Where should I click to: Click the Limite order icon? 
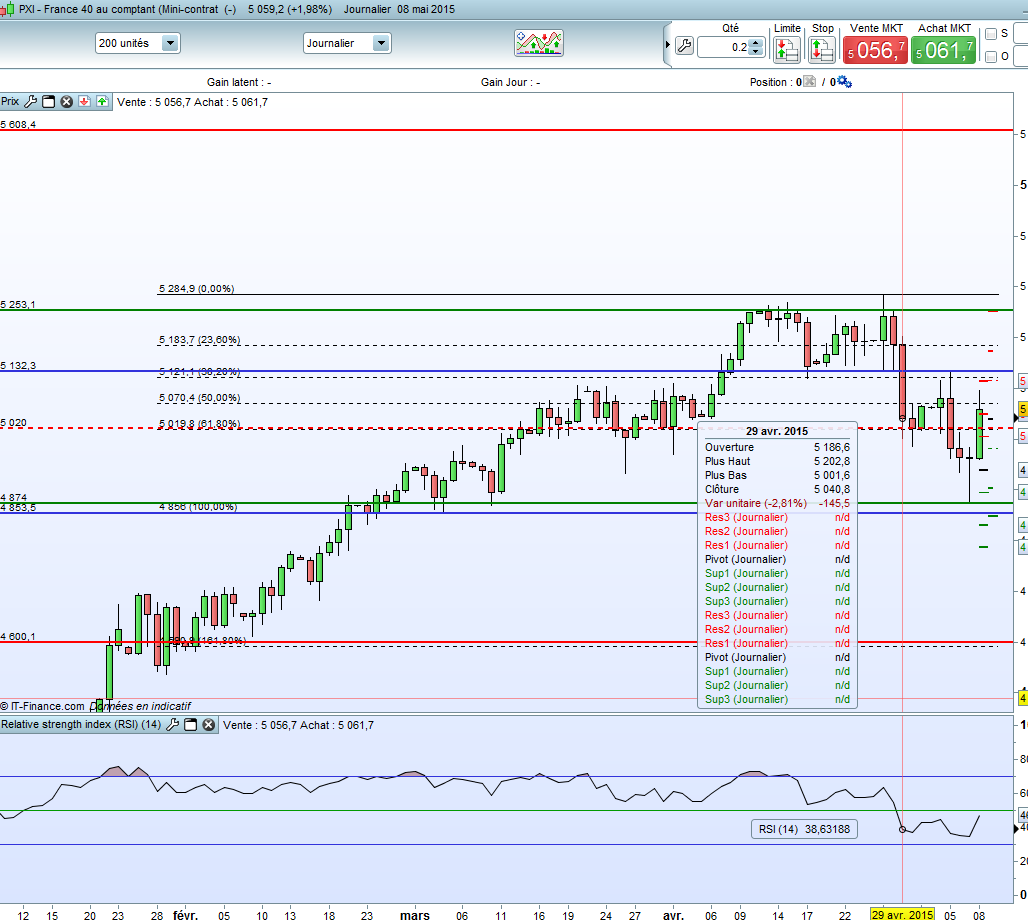[786, 50]
